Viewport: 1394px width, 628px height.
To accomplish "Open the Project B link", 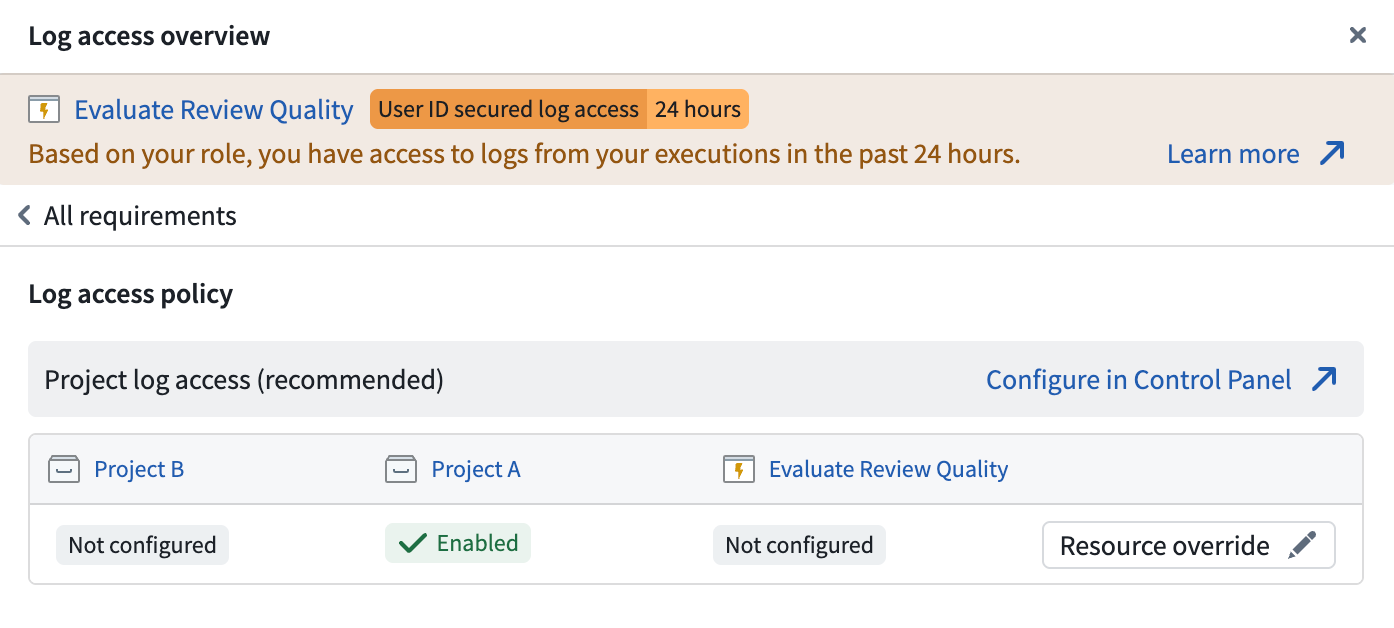I will (139, 469).
